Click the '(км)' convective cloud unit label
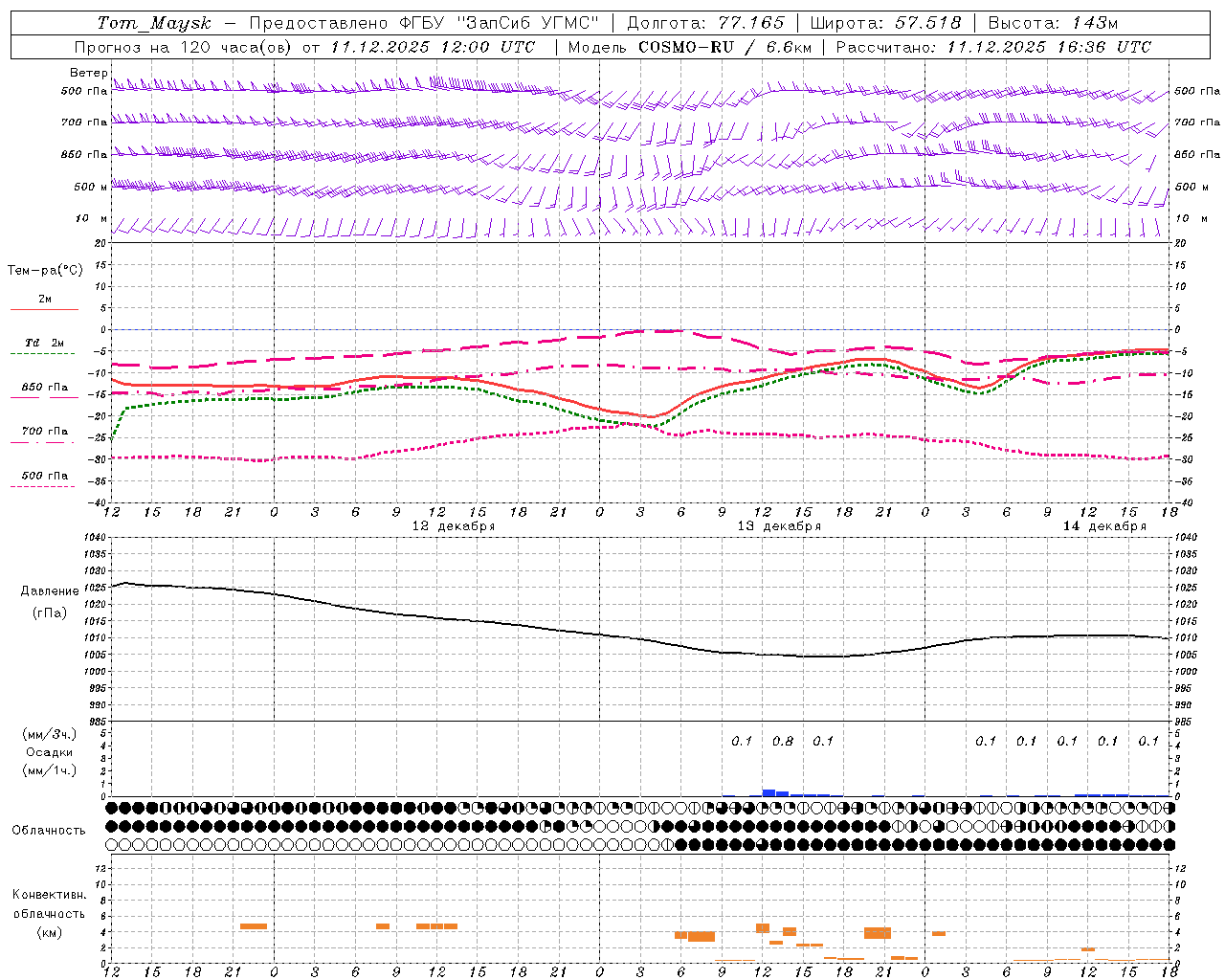This screenshot has width=1225, height=980. coord(50,932)
